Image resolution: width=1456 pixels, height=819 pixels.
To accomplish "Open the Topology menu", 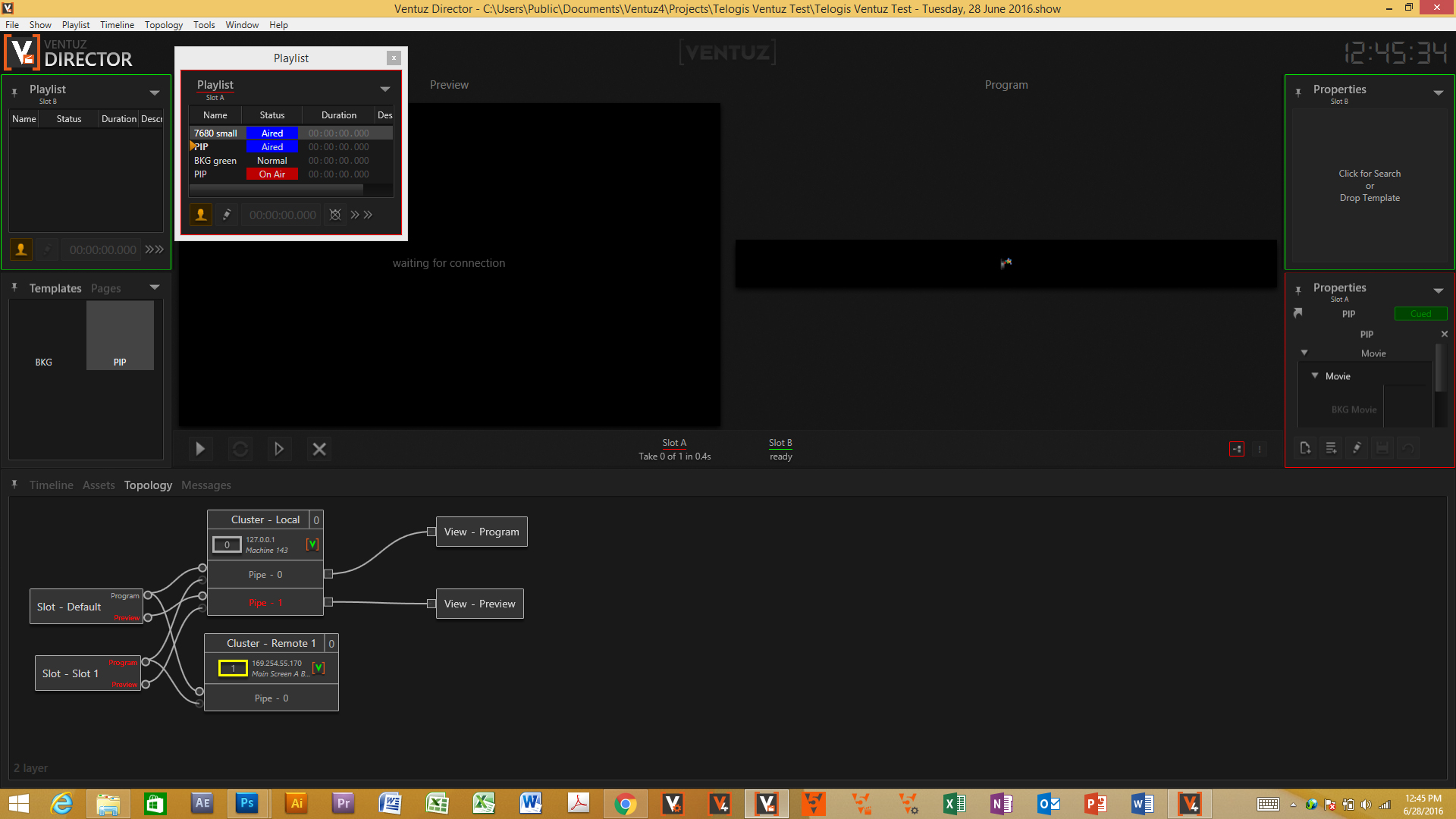I will point(164,25).
